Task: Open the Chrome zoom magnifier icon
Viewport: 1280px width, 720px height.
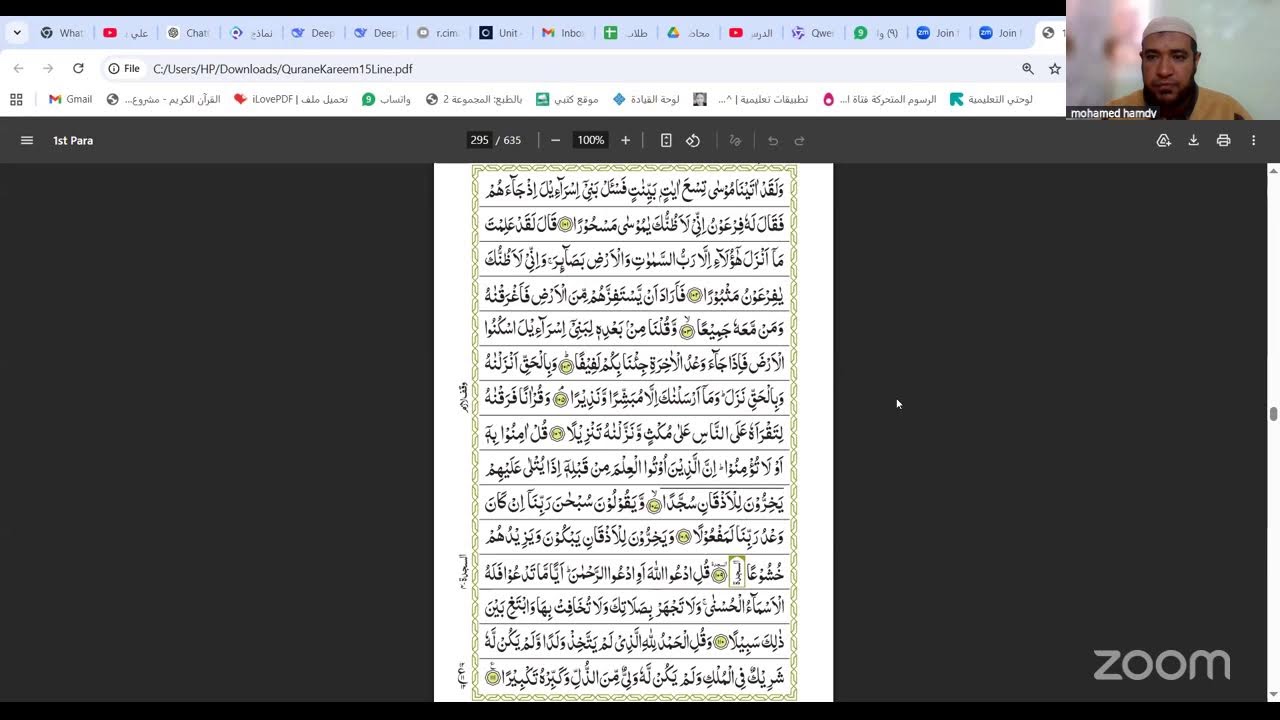Action: point(1027,68)
